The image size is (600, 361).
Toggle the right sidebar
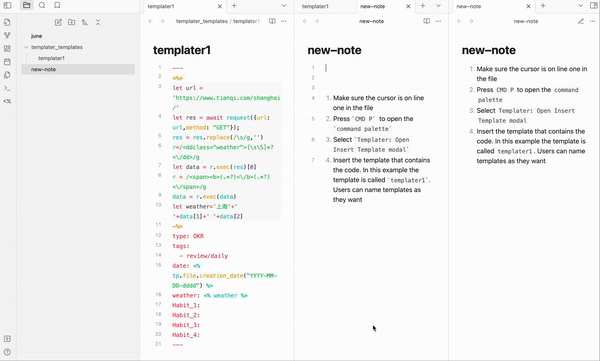(593, 6)
